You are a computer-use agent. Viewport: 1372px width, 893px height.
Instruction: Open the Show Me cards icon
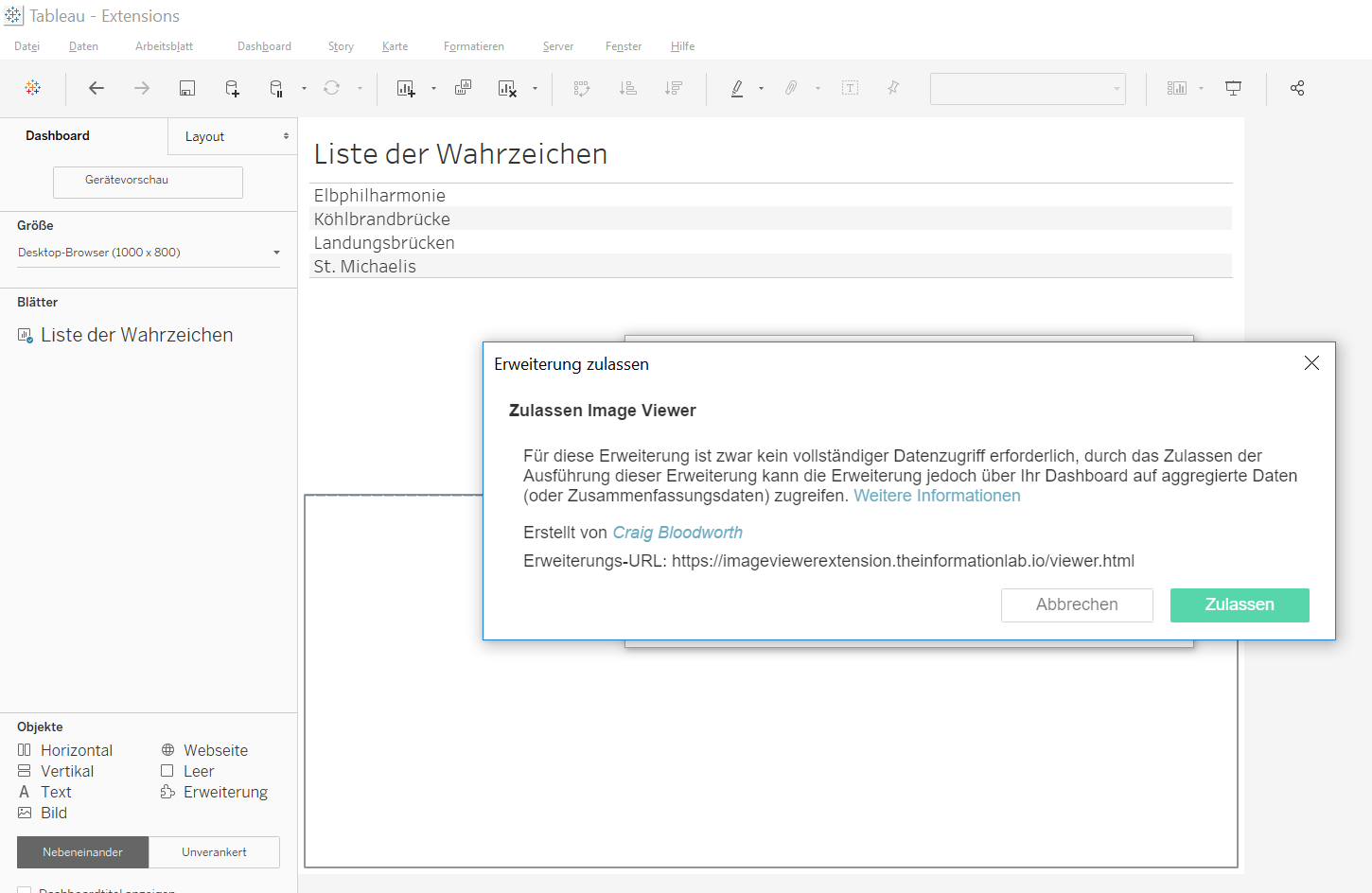click(x=1177, y=88)
